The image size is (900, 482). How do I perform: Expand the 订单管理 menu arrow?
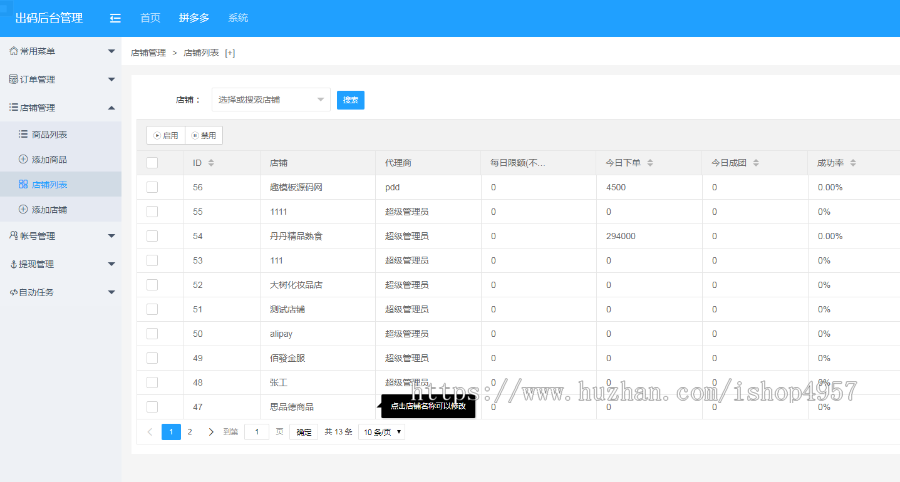(x=111, y=79)
